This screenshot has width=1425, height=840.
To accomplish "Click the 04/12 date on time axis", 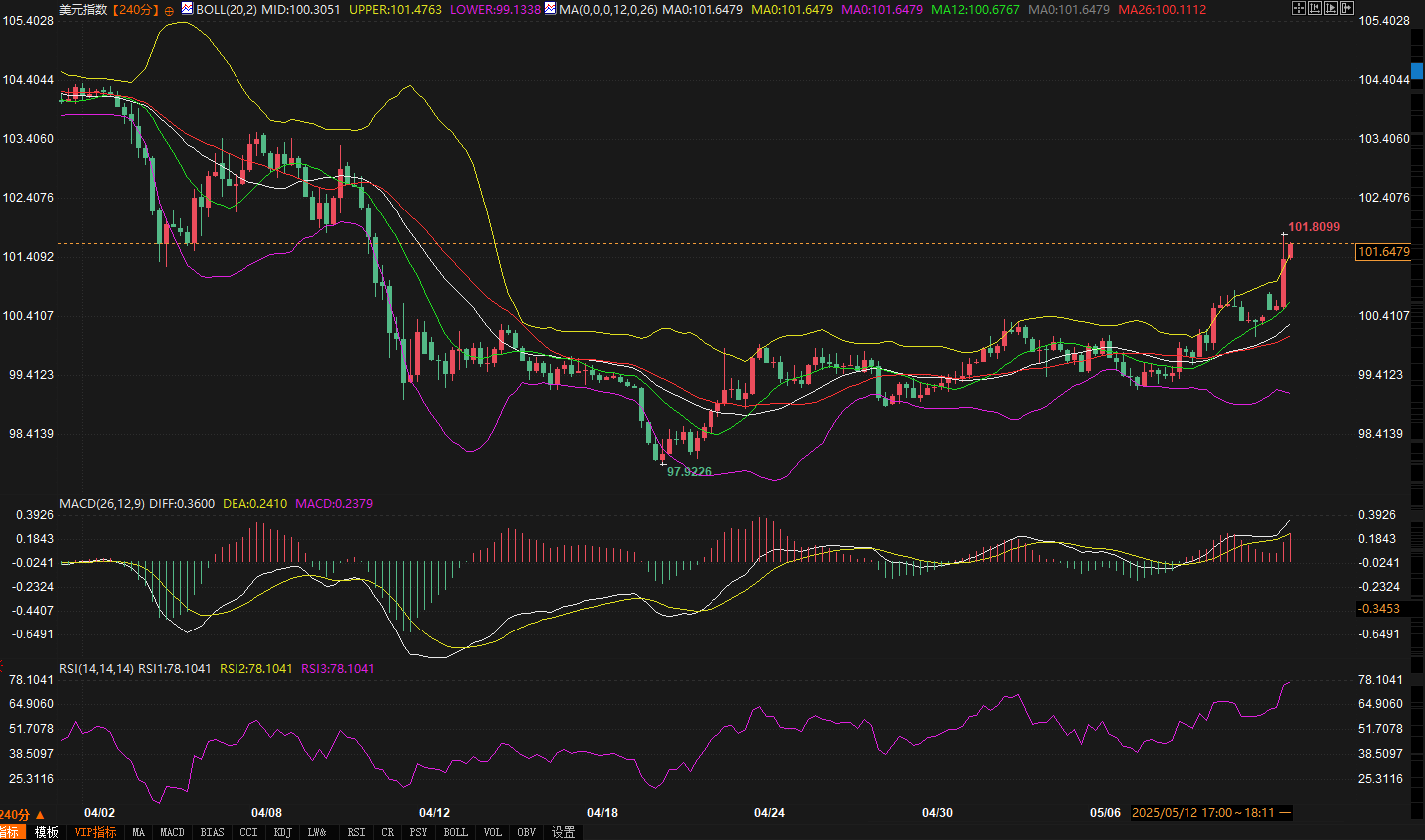I will (434, 813).
